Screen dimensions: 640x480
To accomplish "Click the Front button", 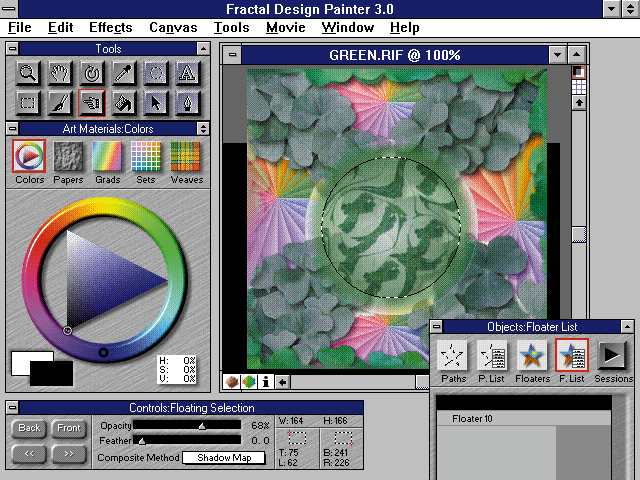I will [x=69, y=428].
